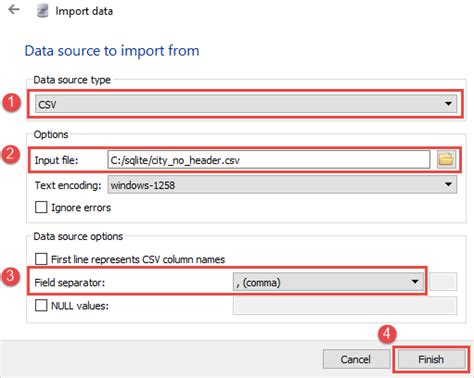Click the Data source to import from heading
Viewport: 474px width, 378px height.
pyautogui.click(x=112, y=51)
